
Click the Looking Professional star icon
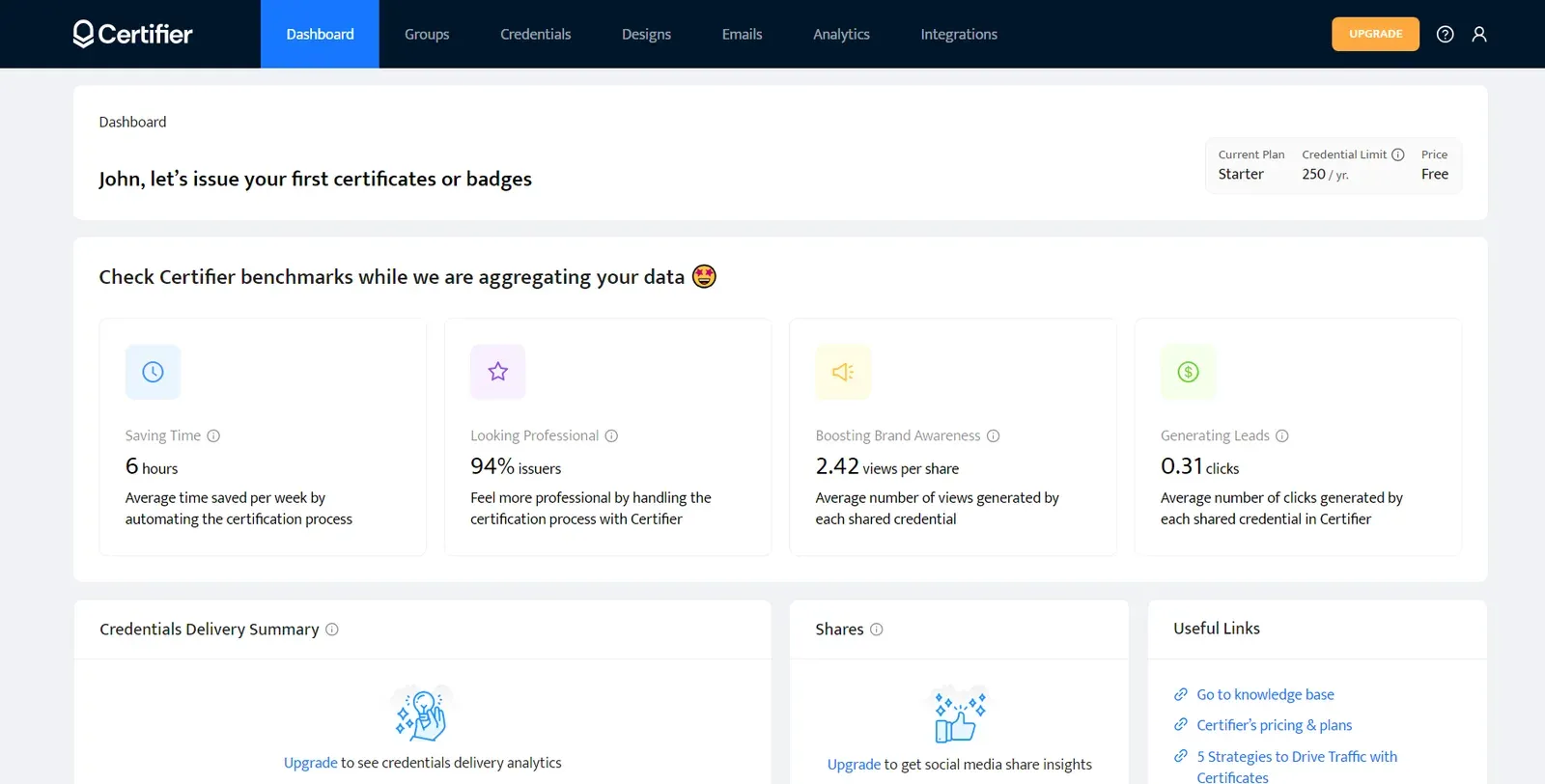pos(498,372)
